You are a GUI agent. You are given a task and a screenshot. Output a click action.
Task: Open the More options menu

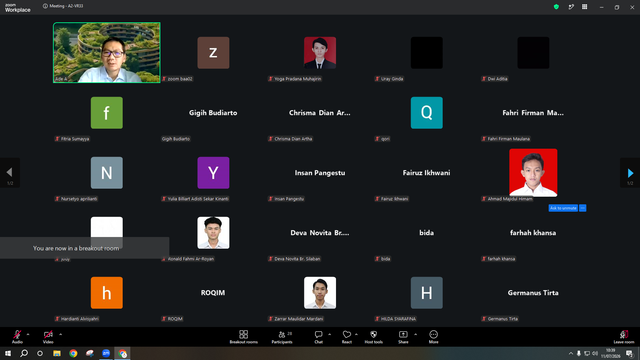(x=433, y=337)
